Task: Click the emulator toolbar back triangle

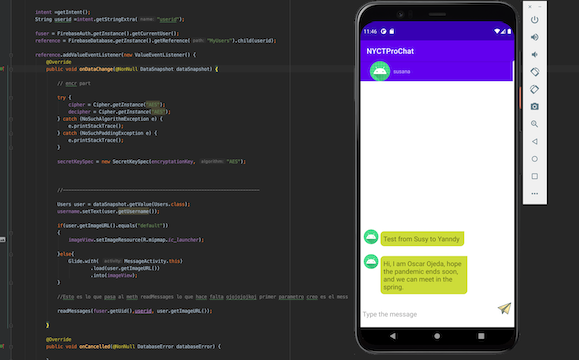Action: [534, 141]
